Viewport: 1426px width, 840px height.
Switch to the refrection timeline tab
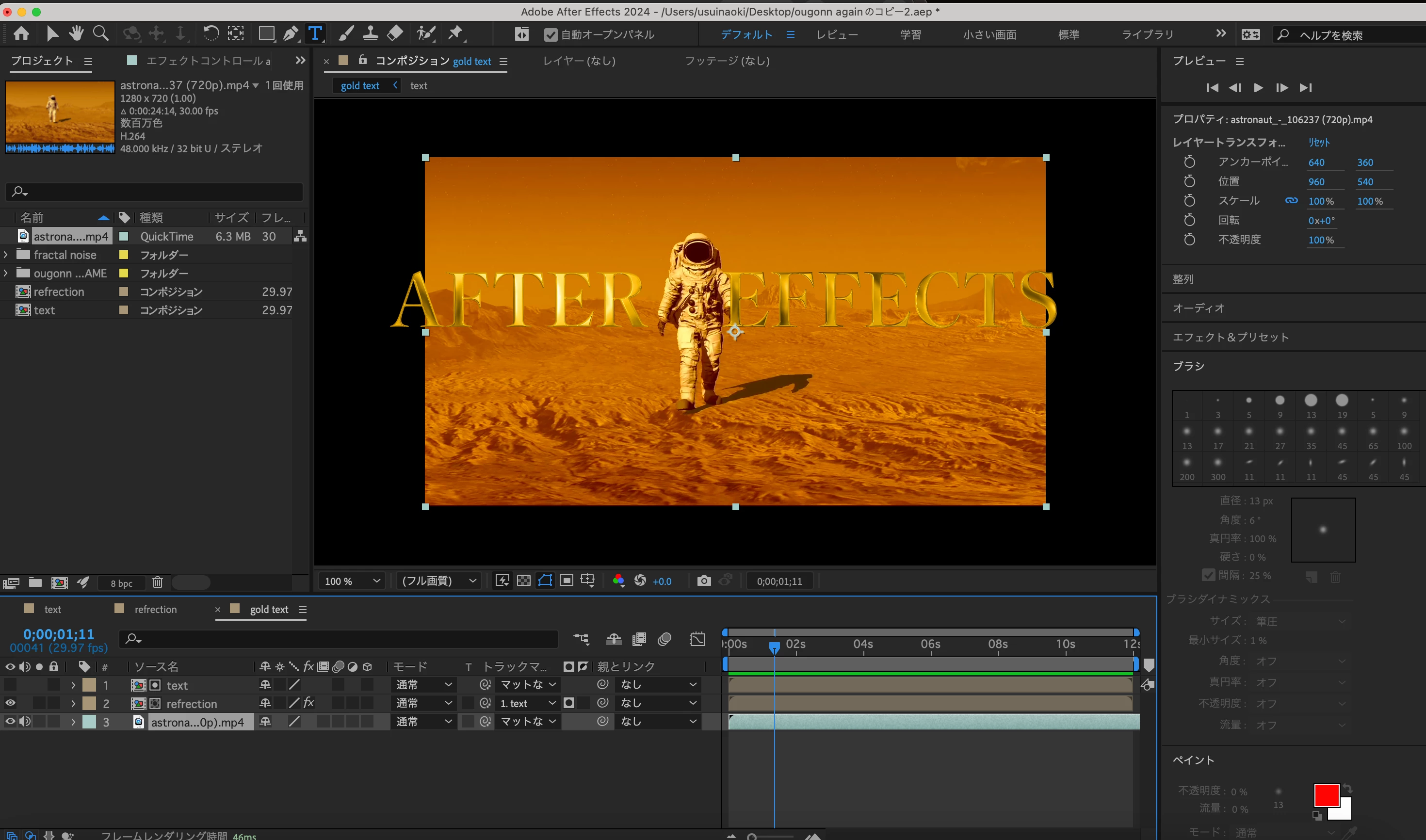[155, 610]
